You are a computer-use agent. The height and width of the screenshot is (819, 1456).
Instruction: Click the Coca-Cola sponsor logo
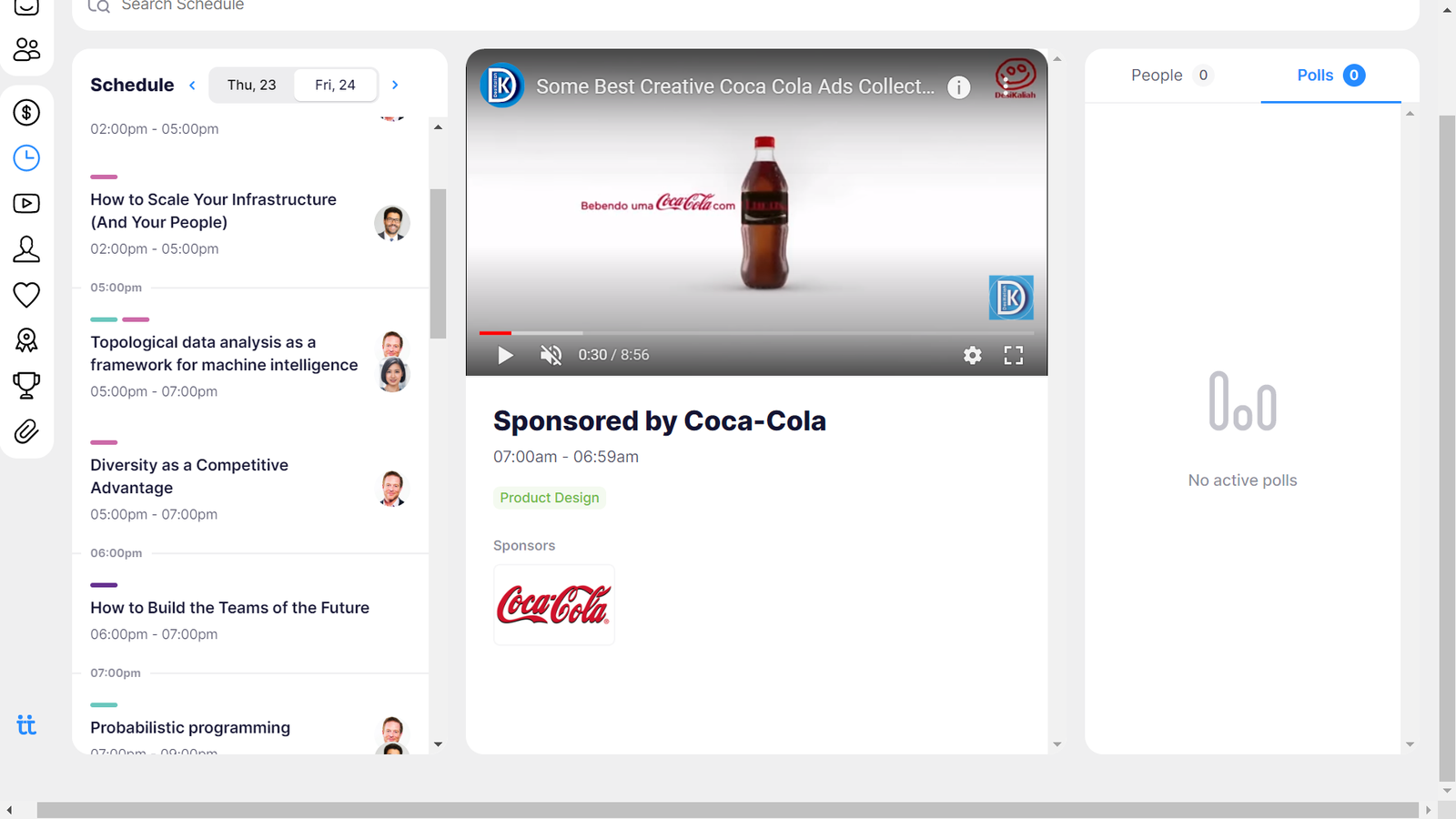click(x=554, y=605)
